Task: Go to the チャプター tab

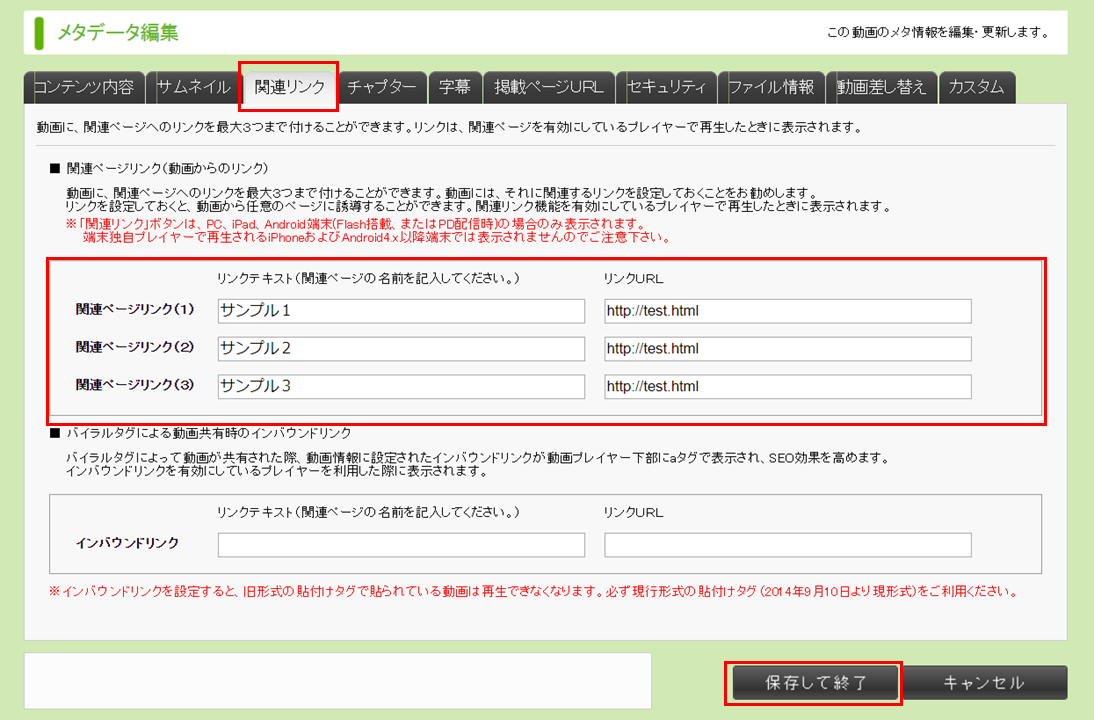Action: pyautogui.click(x=381, y=87)
